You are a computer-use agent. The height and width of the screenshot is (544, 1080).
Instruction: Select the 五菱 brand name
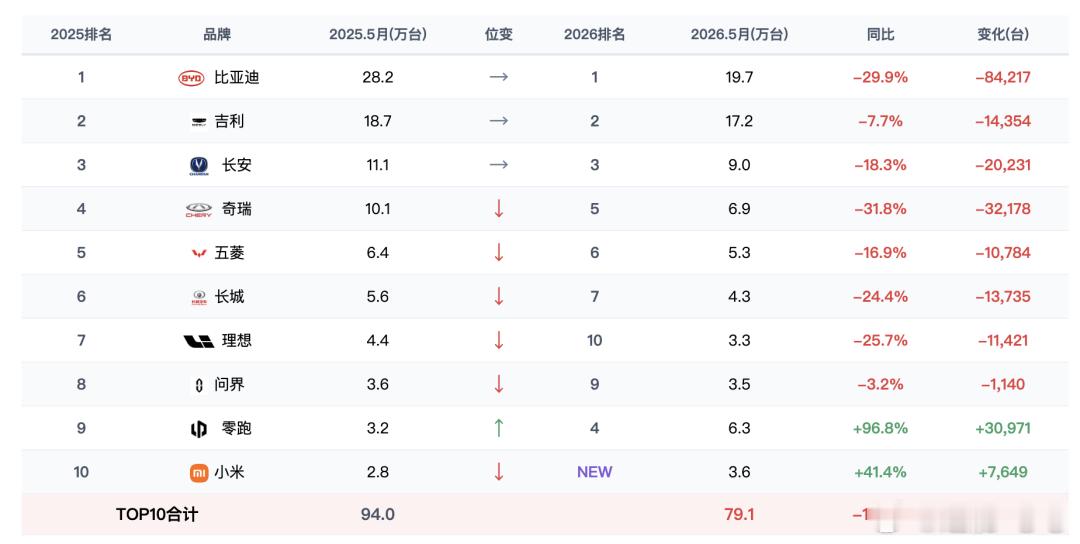pos(229,253)
